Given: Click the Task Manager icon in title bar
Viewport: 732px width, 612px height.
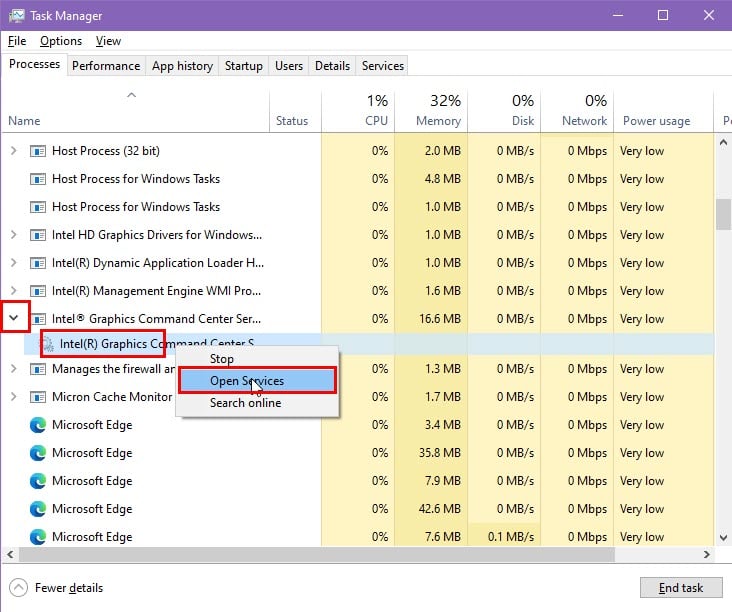Looking at the screenshot, I should pyautogui.click(x=17, y=16).
